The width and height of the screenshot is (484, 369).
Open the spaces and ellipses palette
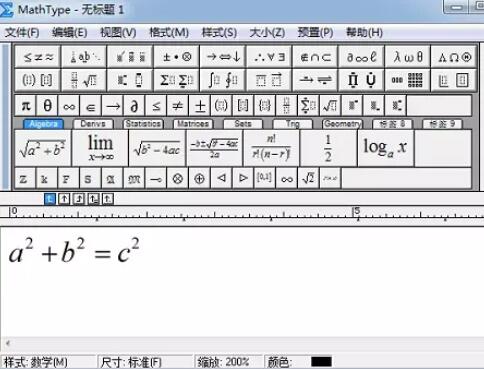pyautogui.click(x=84, y=57)
